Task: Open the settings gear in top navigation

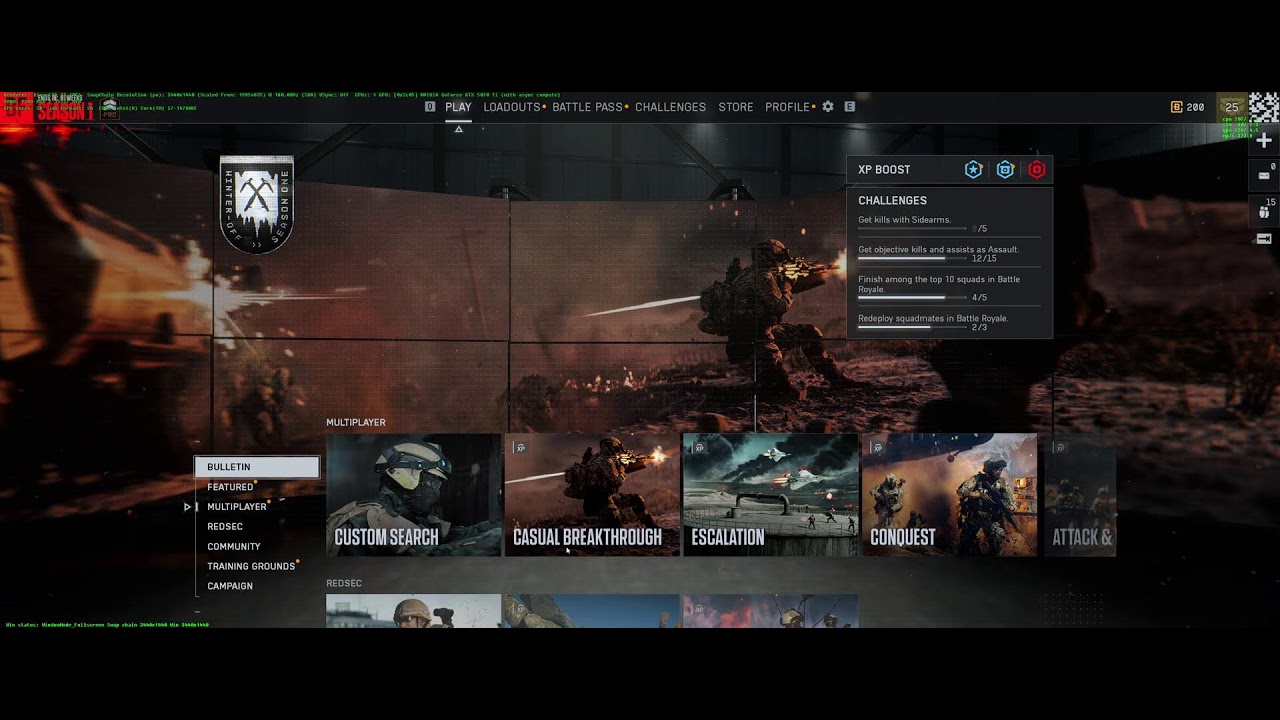Action: click(x=828, y=107)
